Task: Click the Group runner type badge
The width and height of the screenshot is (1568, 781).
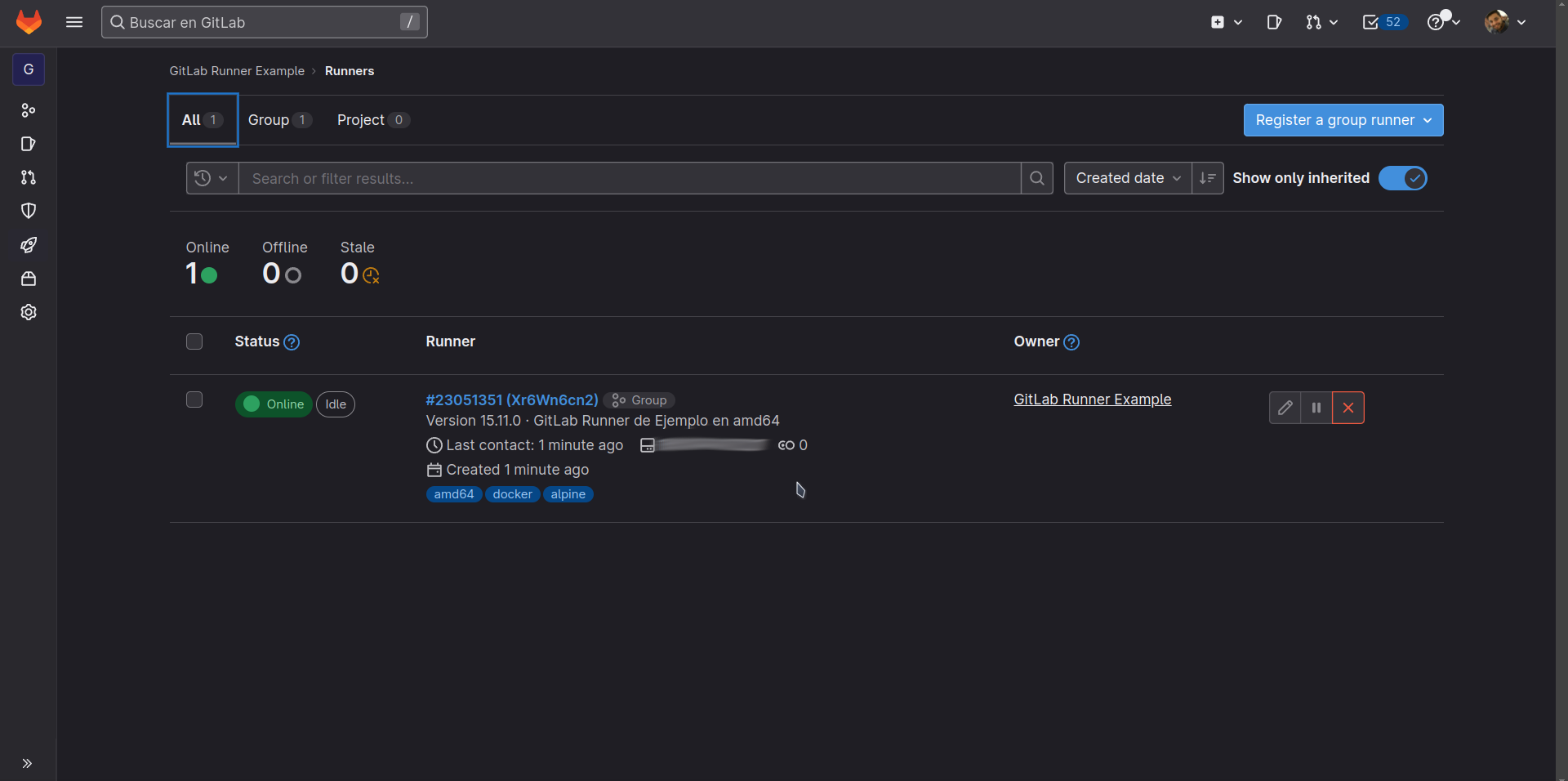Action: pos(639,400)
